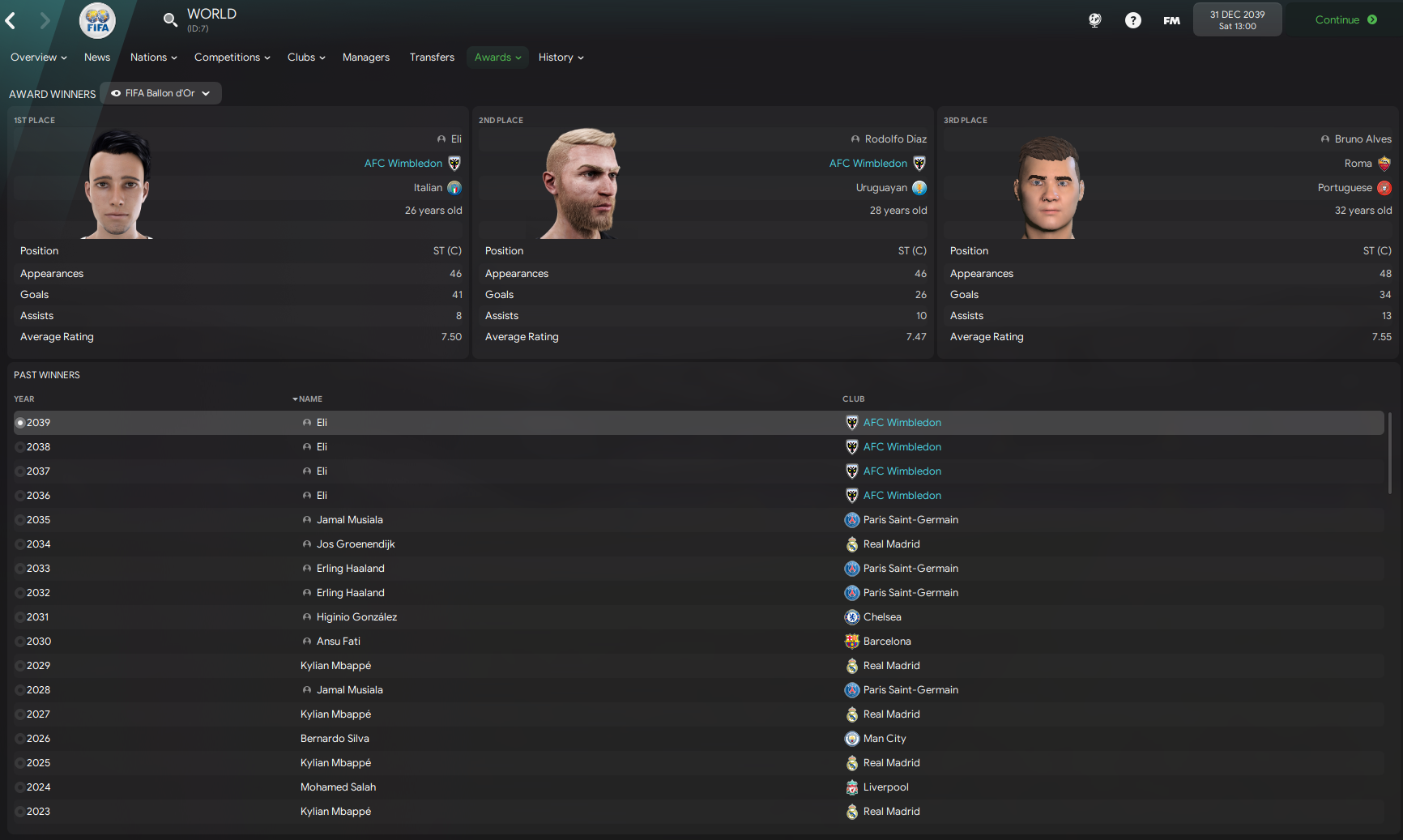Open the Transfers tab
1403x840 pixels.
[x=432, y=58]
